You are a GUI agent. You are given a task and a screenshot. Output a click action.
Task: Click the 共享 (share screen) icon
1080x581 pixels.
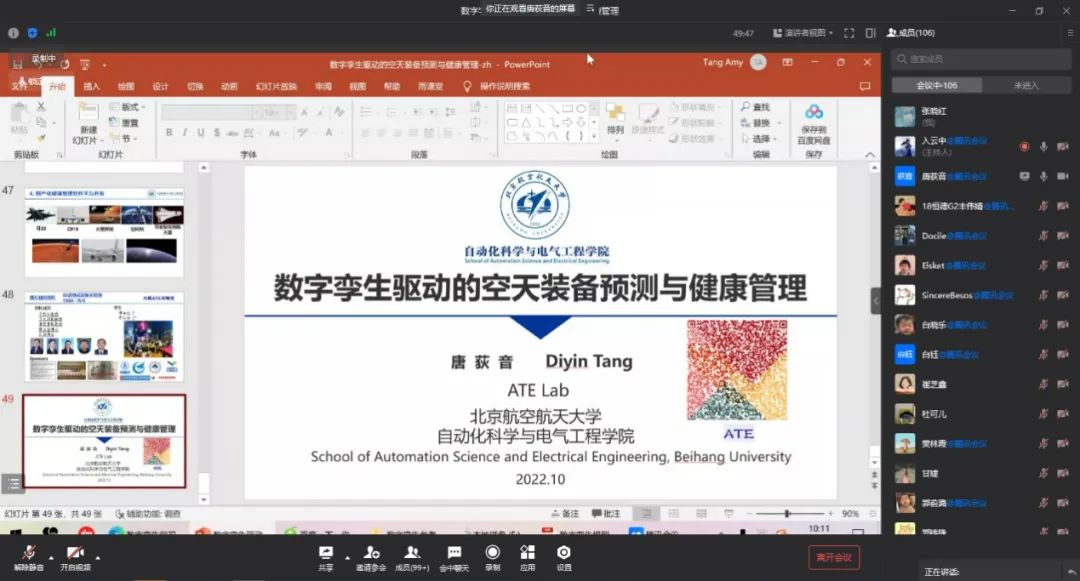tap(326, 552)
